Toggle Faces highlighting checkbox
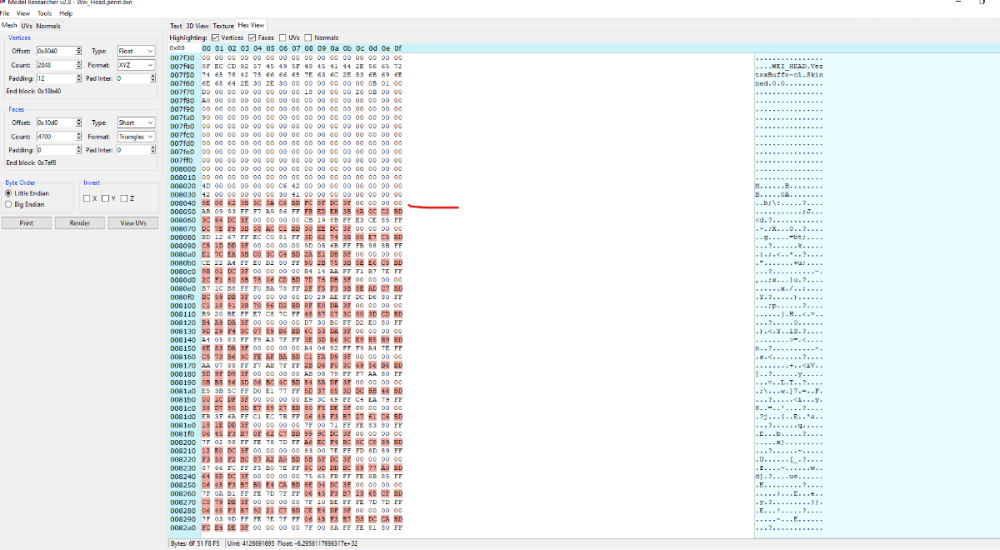The image size is (1000, 550). pyautogui.click(x=252, y=38)
